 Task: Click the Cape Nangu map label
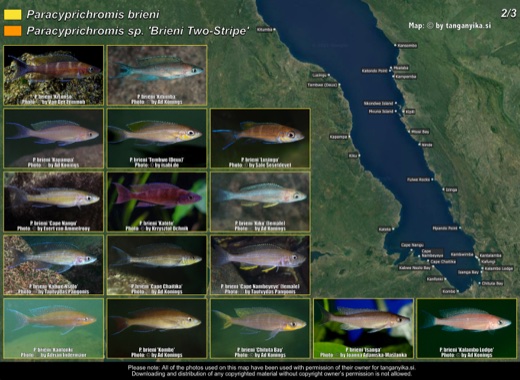coord(412,245)
